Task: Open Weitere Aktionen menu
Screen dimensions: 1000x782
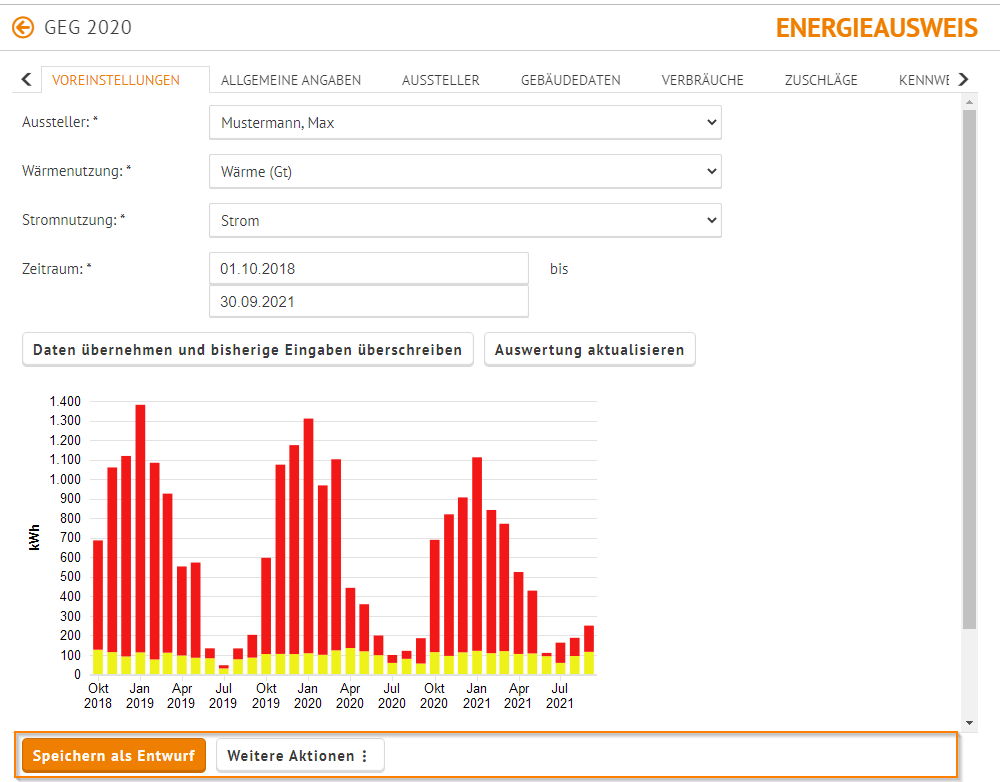Action: tap(300, 756)
